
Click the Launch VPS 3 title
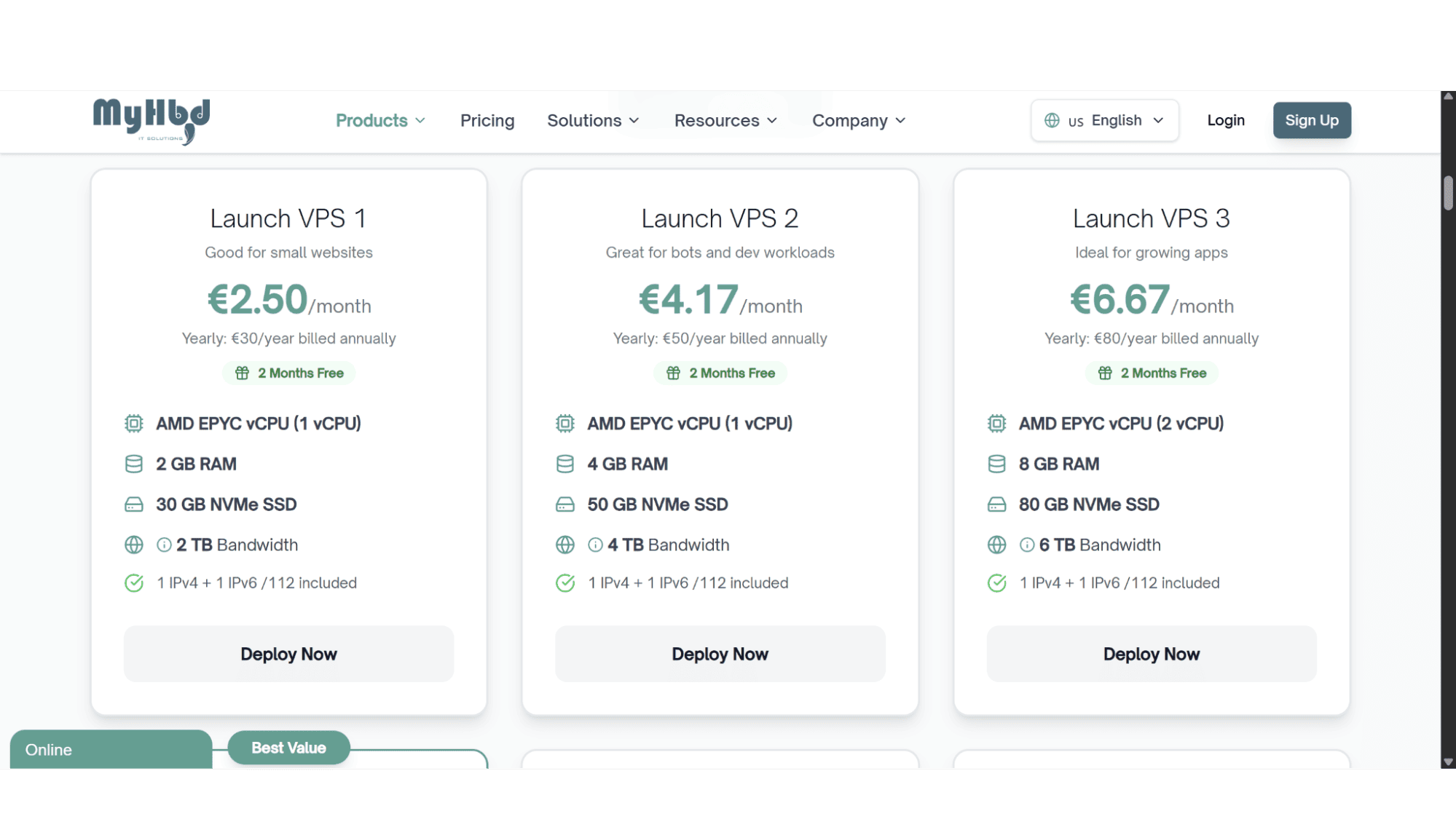coord(1152,218)
